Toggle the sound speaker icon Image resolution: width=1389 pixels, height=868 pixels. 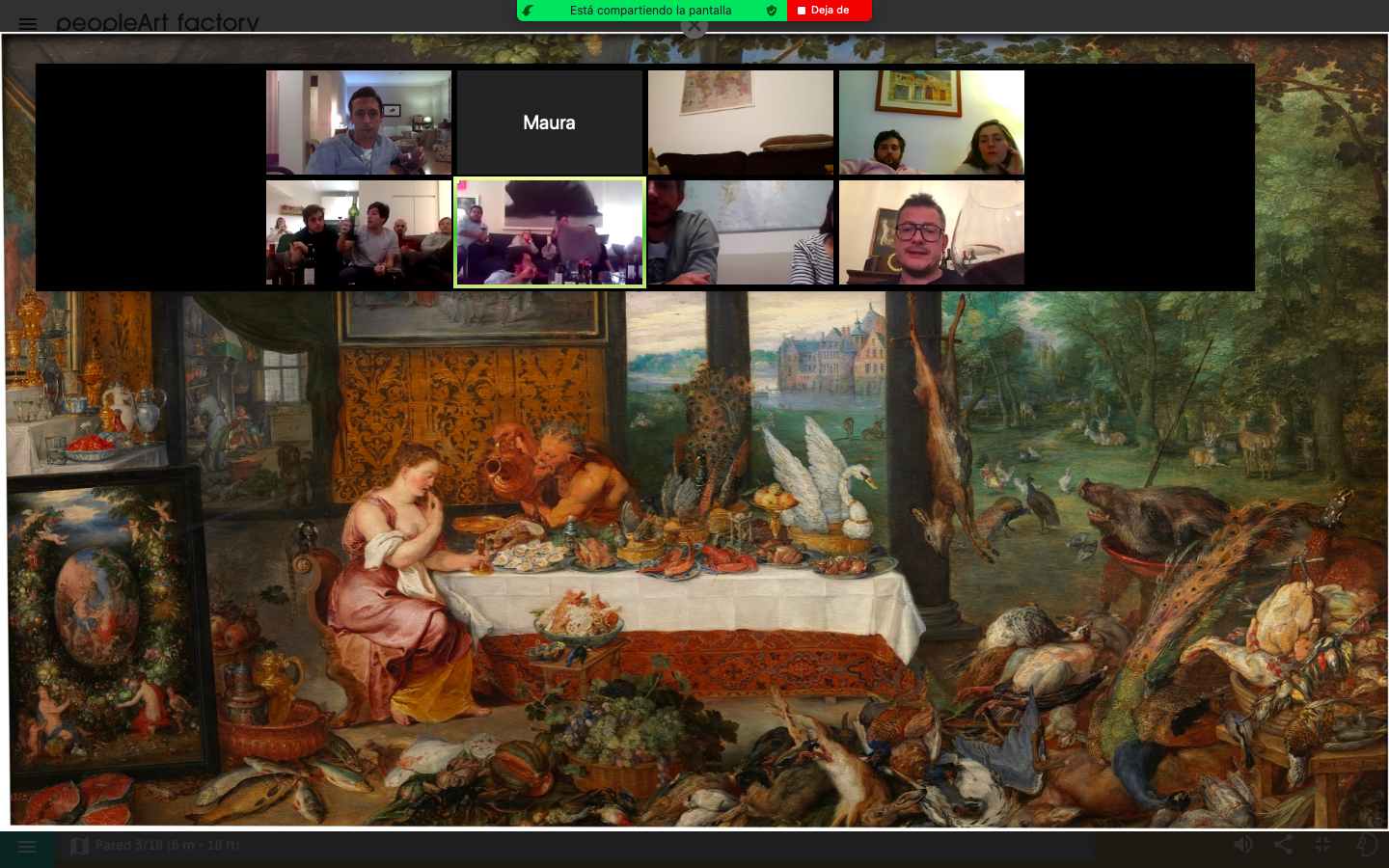click(x=1243, y=845)
